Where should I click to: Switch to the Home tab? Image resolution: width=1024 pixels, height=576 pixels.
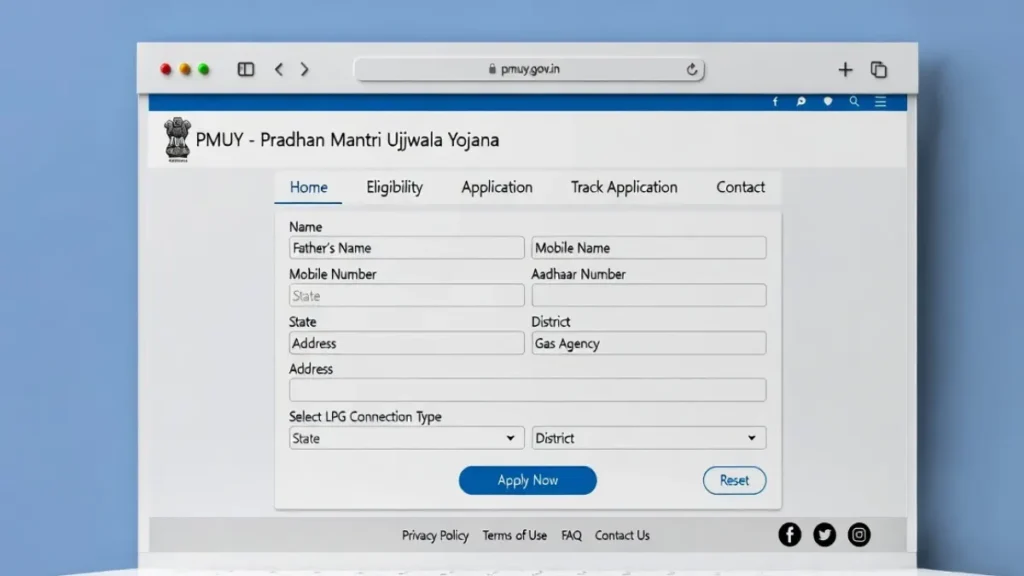[308, 187]
